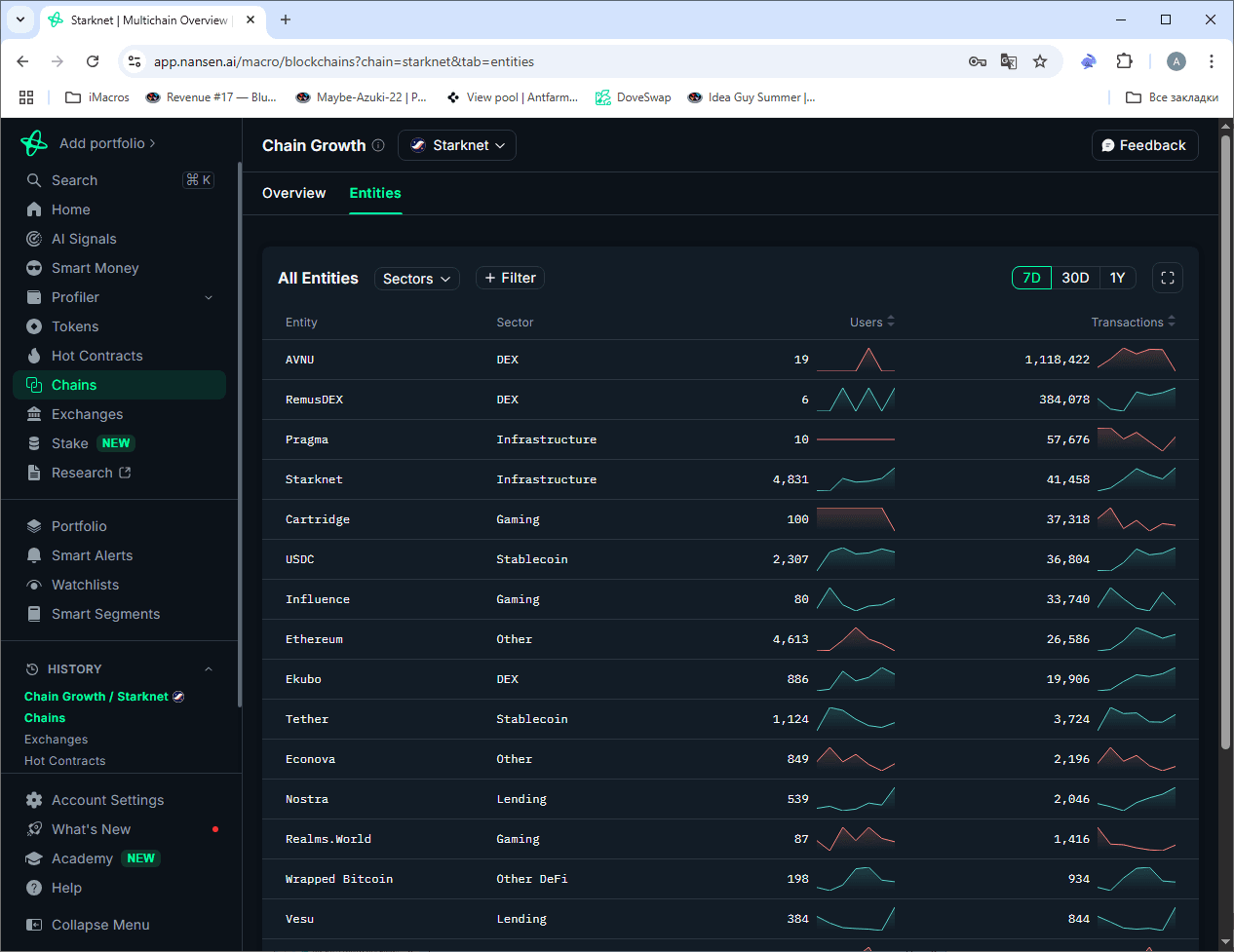The height and width of the screenshot is (952, 1234).
Task: Click the Nansen logo icon
Action: point(34,143)
